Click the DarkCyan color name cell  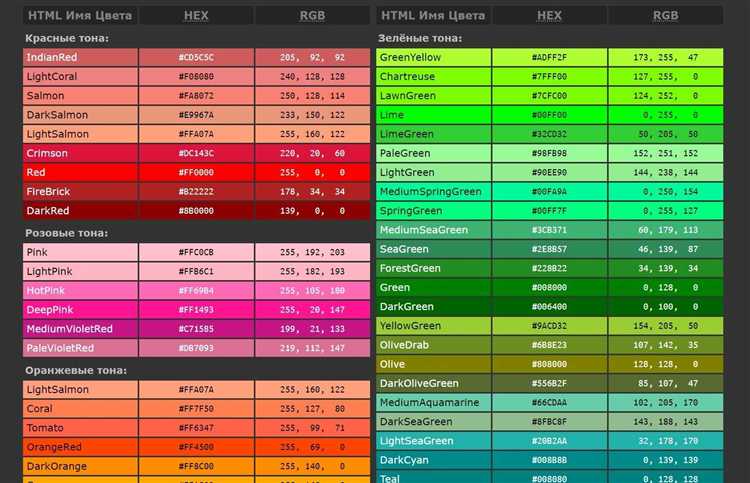(433, 460)
